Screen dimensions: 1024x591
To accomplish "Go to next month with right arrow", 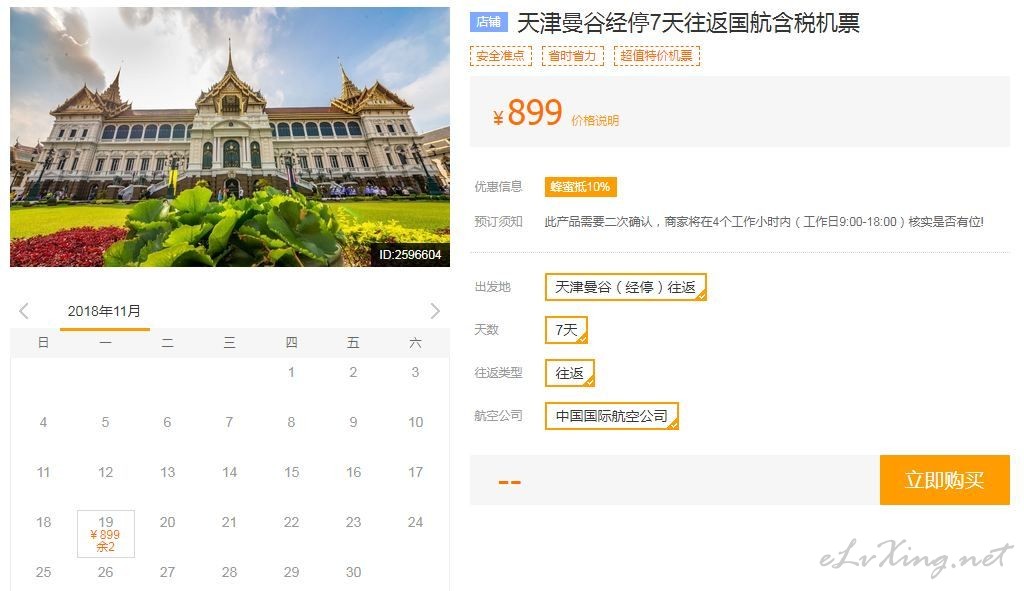I will coord(435,311).
